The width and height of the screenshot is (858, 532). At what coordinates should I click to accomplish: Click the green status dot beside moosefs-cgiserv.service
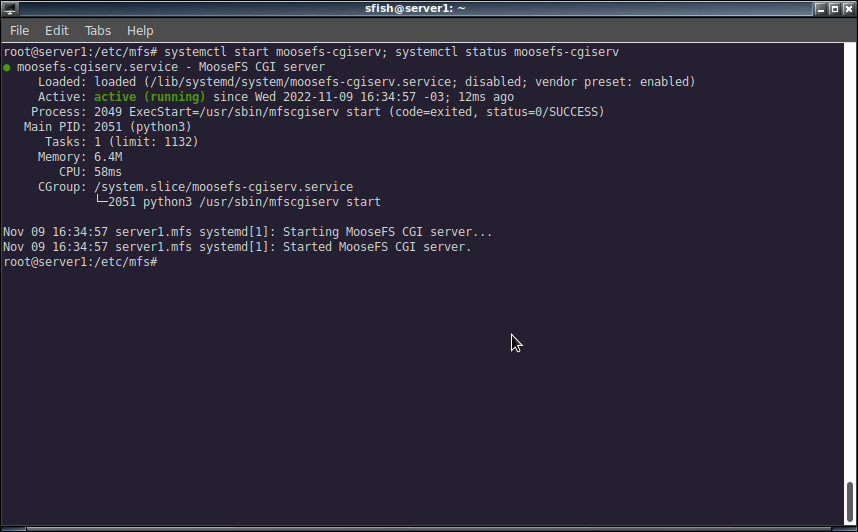pyautogui.click(x=7, y=67)
